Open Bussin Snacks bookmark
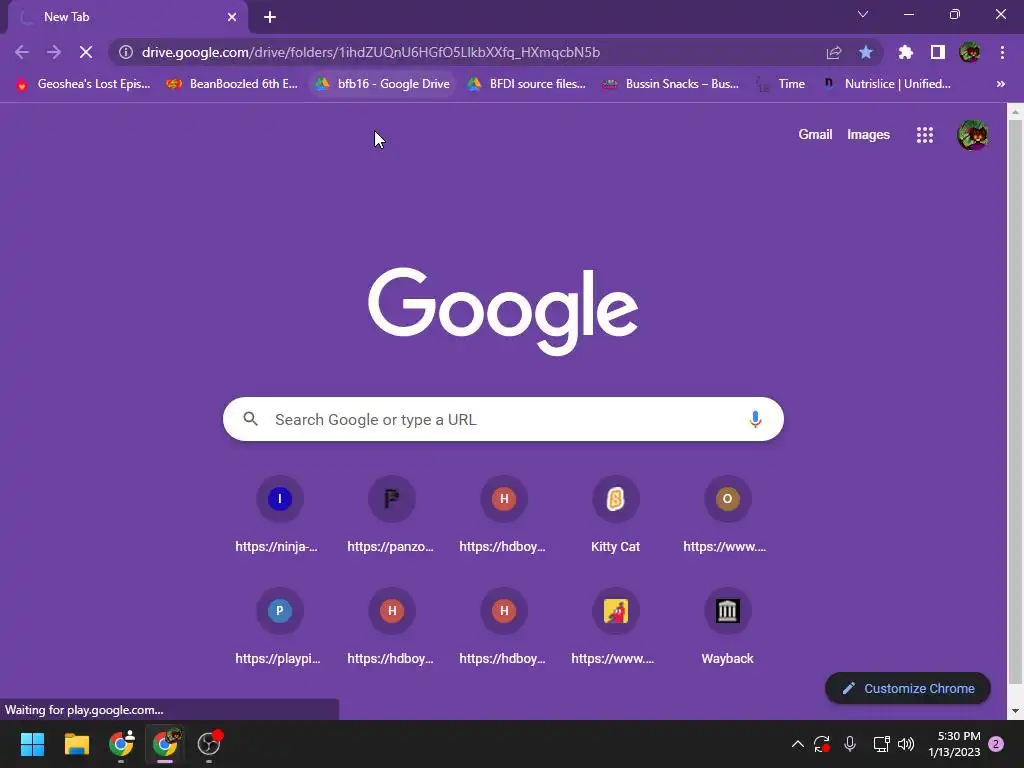This screenshot has width=1024, height=768. coord(671,84)
